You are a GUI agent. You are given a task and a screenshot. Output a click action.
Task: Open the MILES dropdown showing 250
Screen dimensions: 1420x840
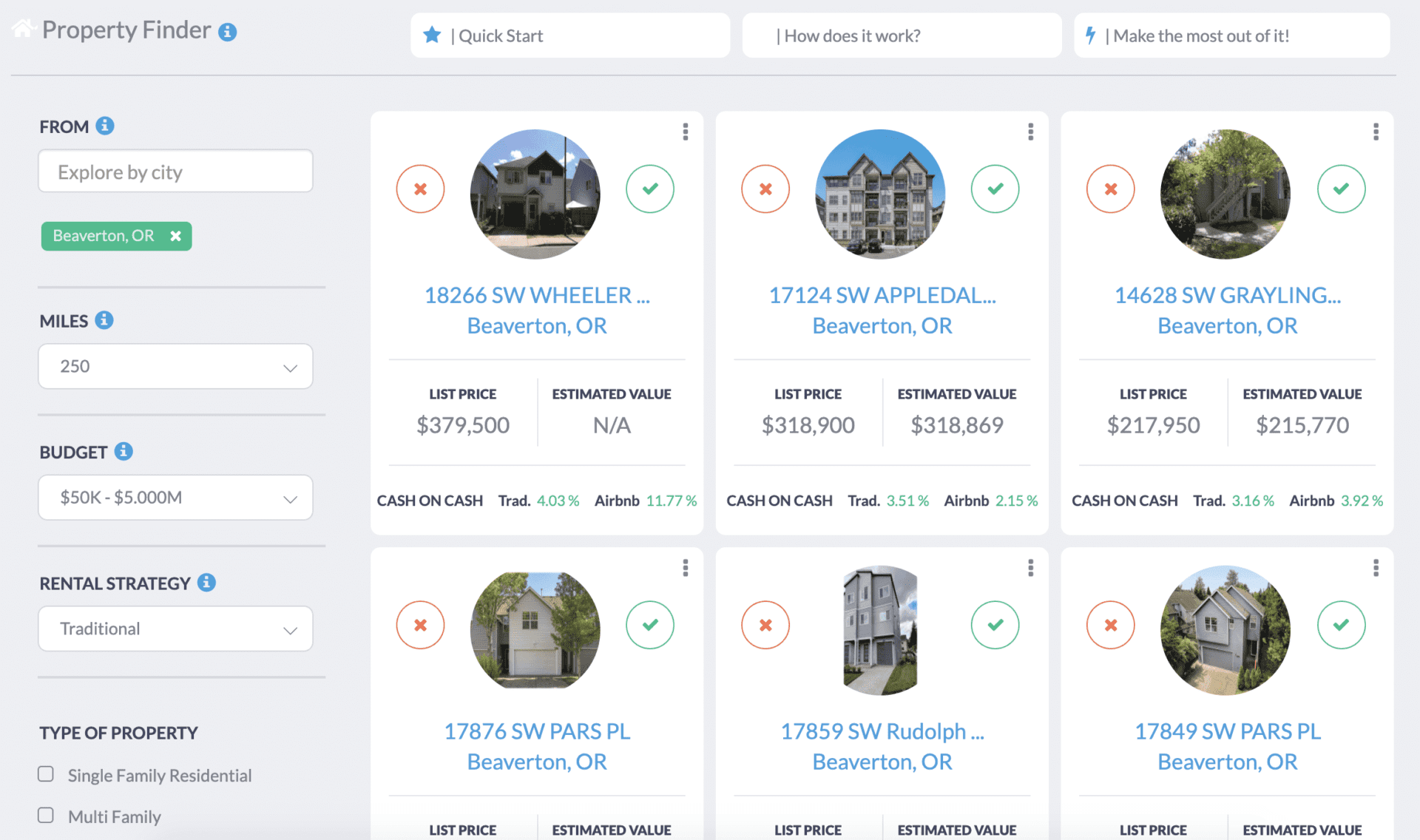(175, 366)
